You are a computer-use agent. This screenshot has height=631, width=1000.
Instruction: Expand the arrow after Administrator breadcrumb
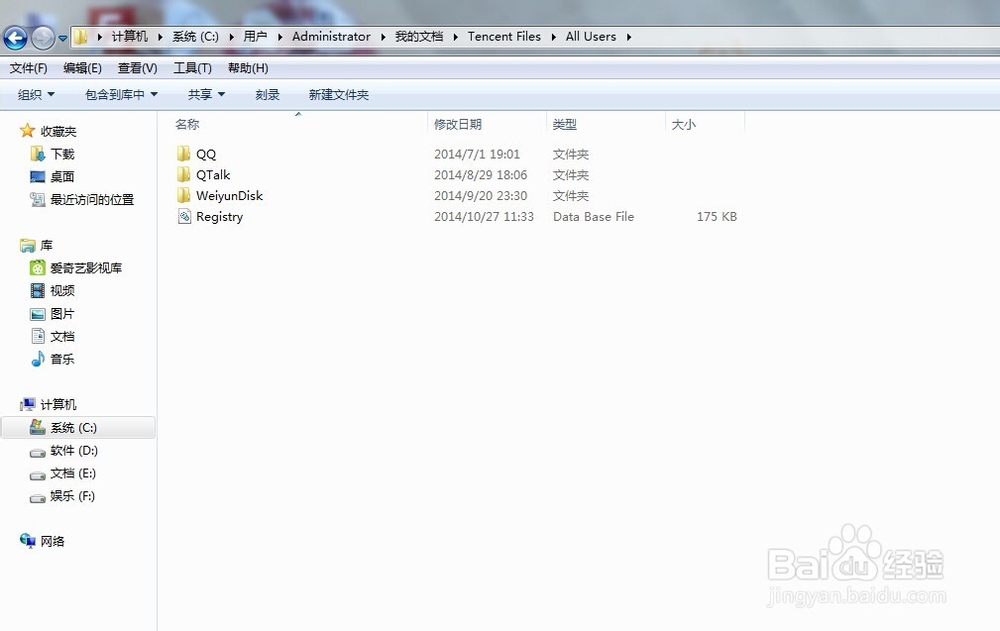pos(383,37)
